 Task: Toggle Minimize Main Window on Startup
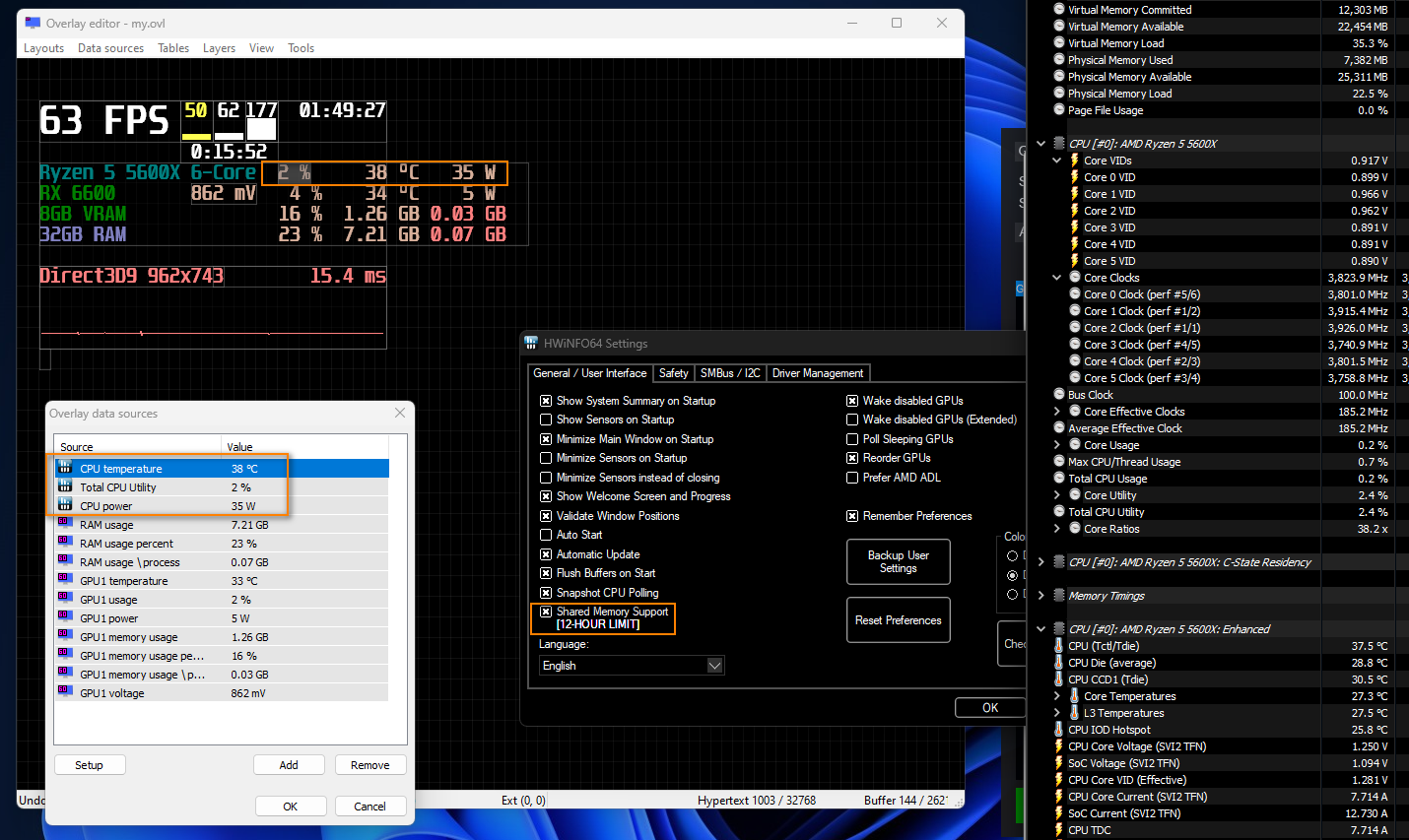(546, 439)
